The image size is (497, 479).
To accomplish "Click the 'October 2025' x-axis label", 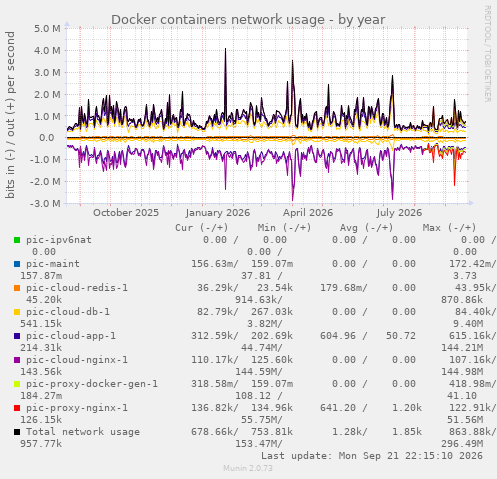I will pos(126,213).
